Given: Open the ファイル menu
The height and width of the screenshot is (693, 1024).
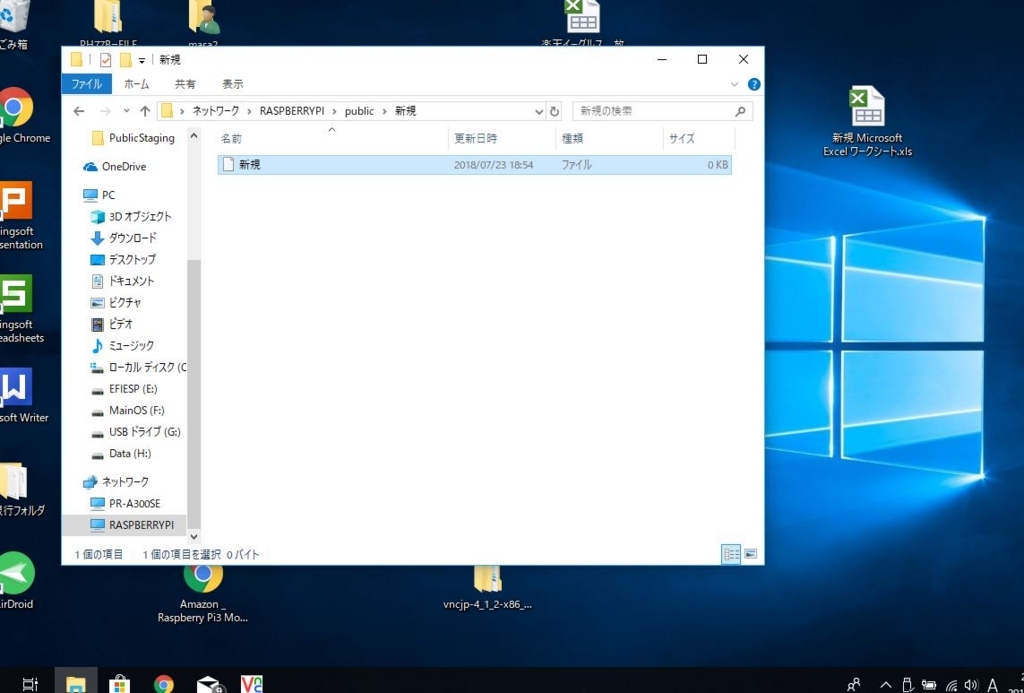Looking at the screenshot, I should (86, 84).
